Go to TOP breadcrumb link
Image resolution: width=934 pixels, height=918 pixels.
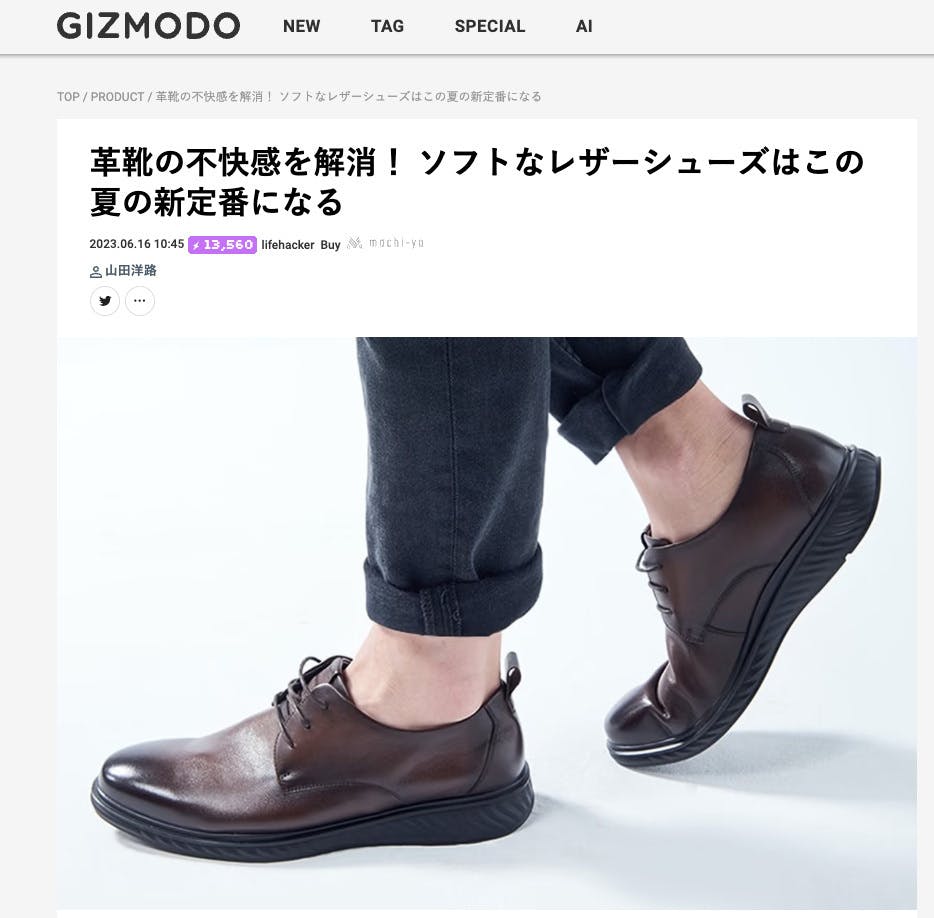(x=68, y=97)
